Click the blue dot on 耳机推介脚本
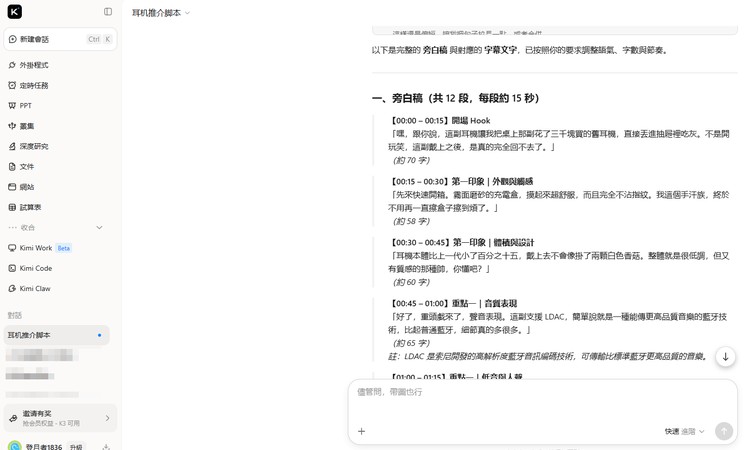747x450 pixels. [99, 335]
